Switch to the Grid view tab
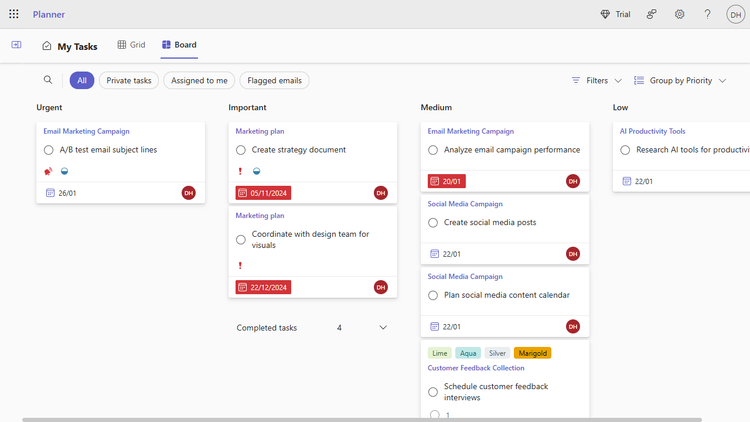Image resolution: width=750 pixels, height=422 pixels. pyautogui.click(x=131, y=45)
